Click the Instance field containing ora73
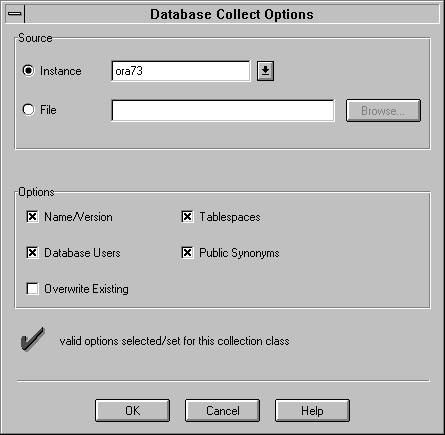This screenshot has height=435, width=445. [181, 71]
